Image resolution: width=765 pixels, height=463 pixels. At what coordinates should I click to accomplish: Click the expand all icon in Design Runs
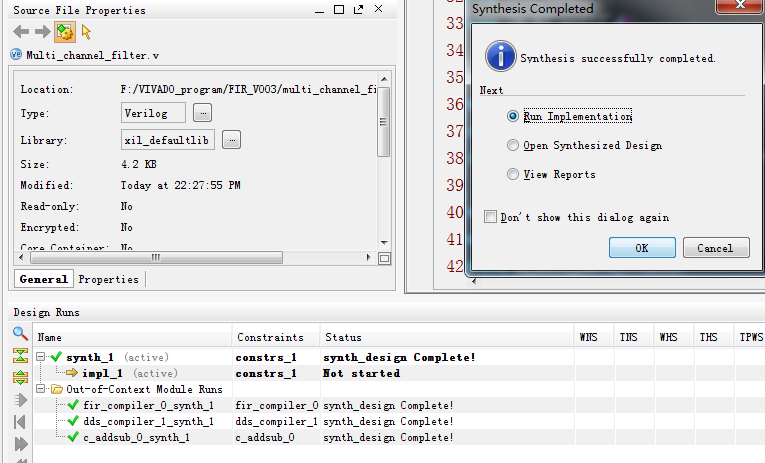(x=20, y=378)
